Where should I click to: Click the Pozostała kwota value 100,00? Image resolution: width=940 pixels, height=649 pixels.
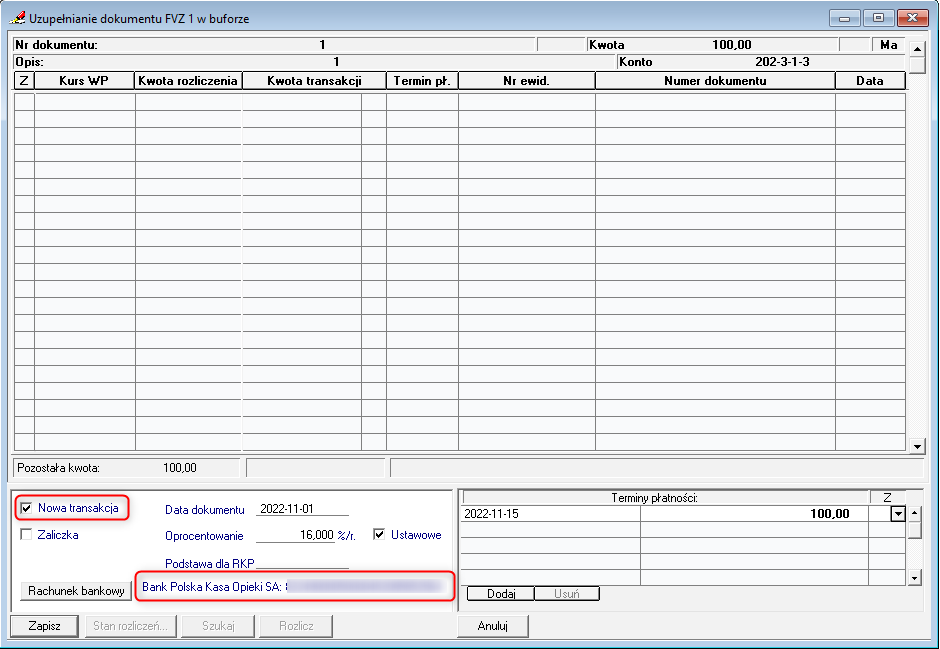[180, 468]
